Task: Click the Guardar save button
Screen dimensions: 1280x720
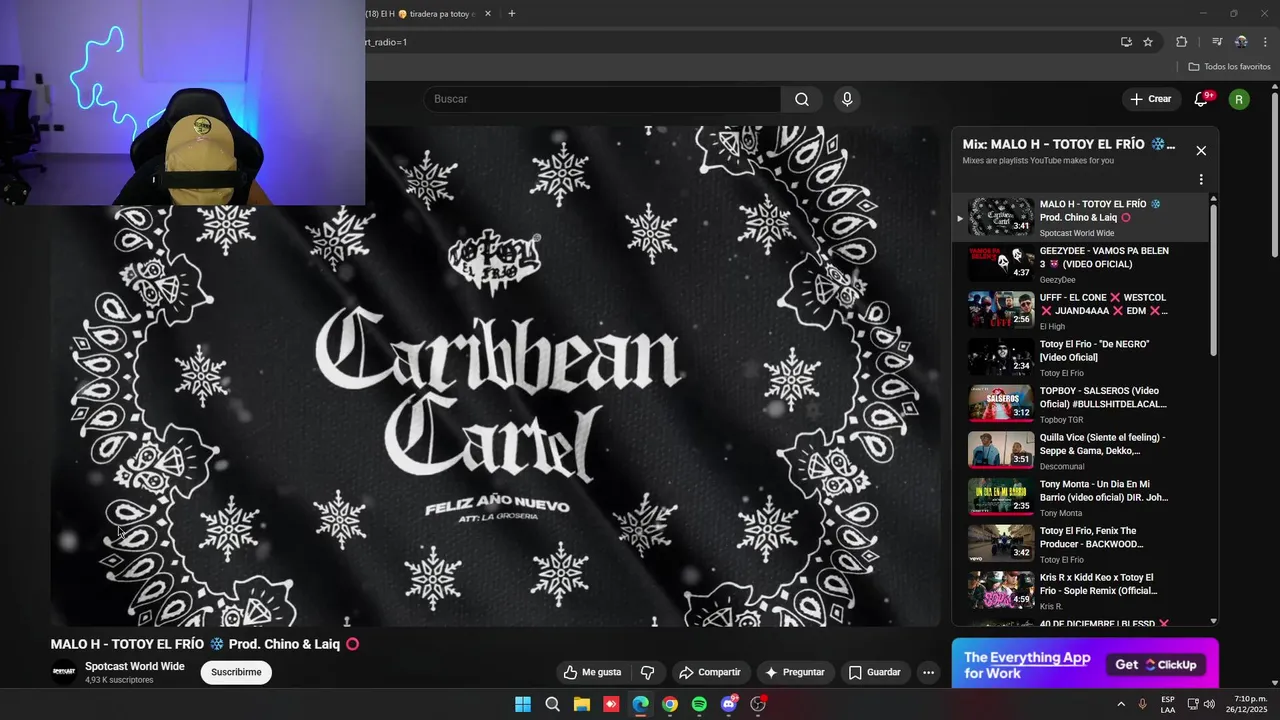Action: (875, 672)
